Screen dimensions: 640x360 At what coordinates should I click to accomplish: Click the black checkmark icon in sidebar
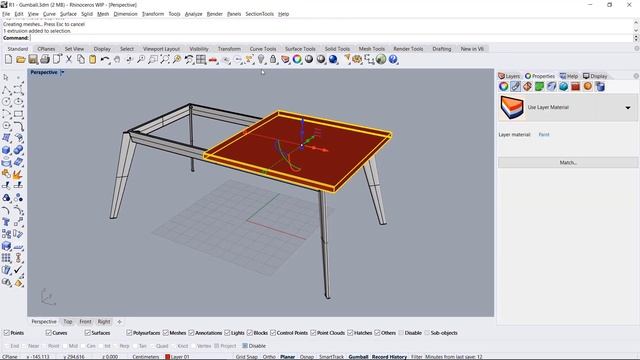click(x=18, y=270)
